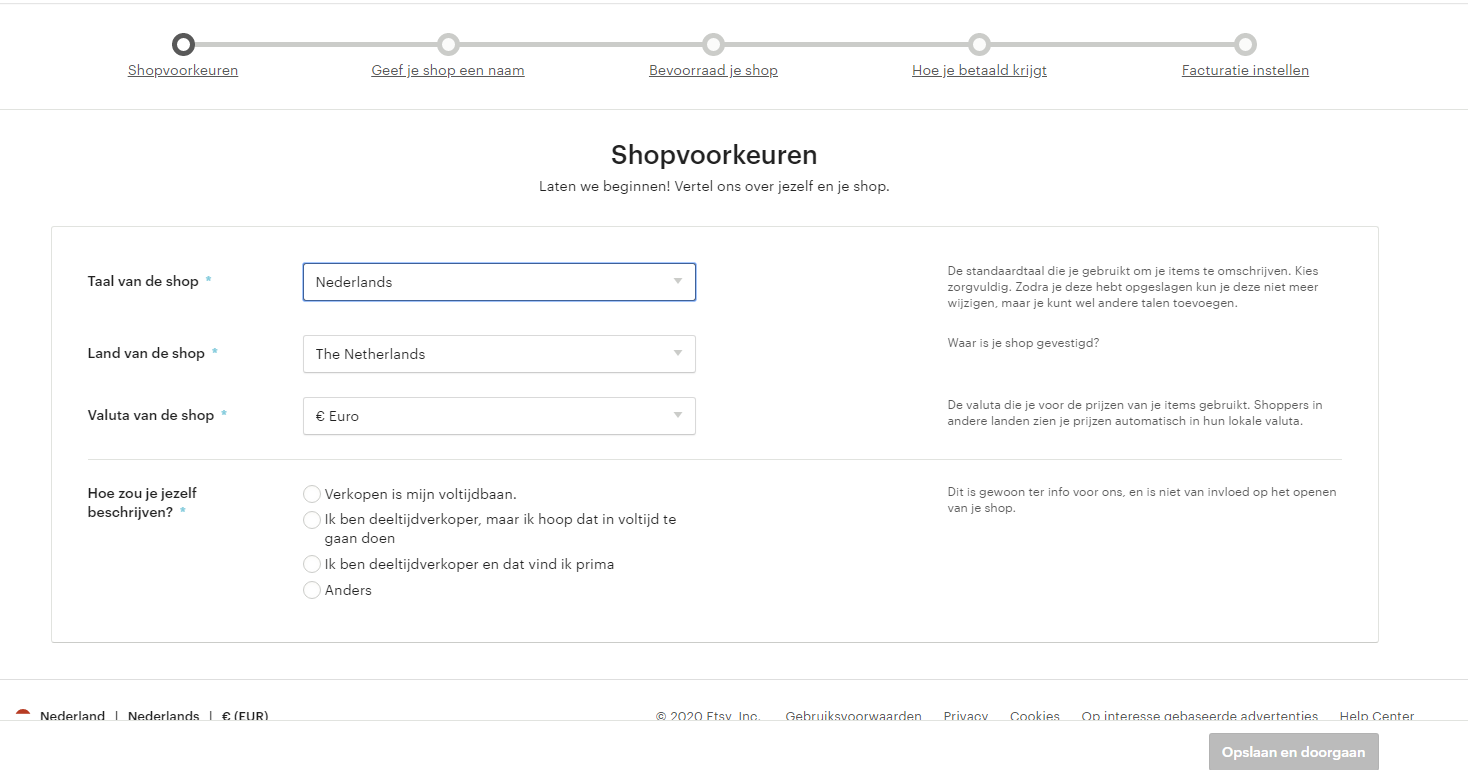
Task: Choose the hoping-for-fulltime deeltijdverkoper option
Action: tap(312, 520)
